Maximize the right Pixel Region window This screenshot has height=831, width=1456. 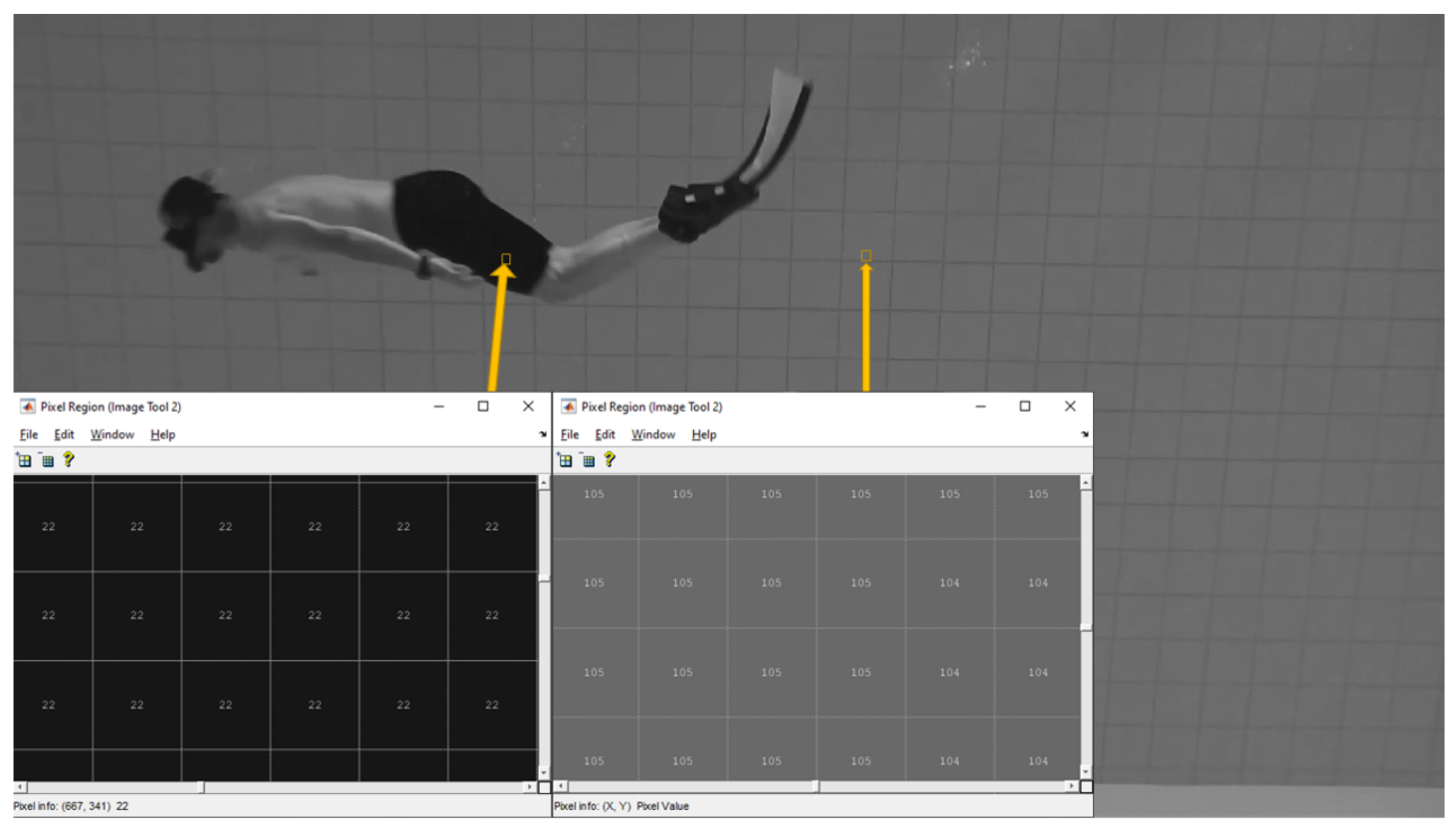tap(1024, 406)
